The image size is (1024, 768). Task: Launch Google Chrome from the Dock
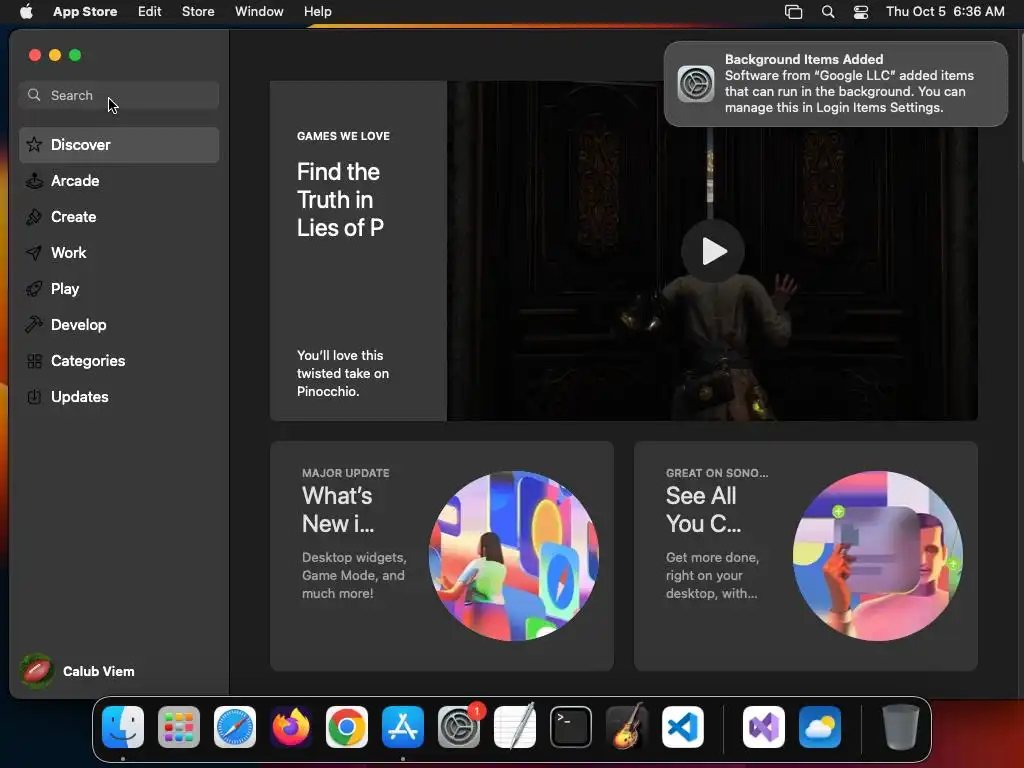click(x=347, y=727)
